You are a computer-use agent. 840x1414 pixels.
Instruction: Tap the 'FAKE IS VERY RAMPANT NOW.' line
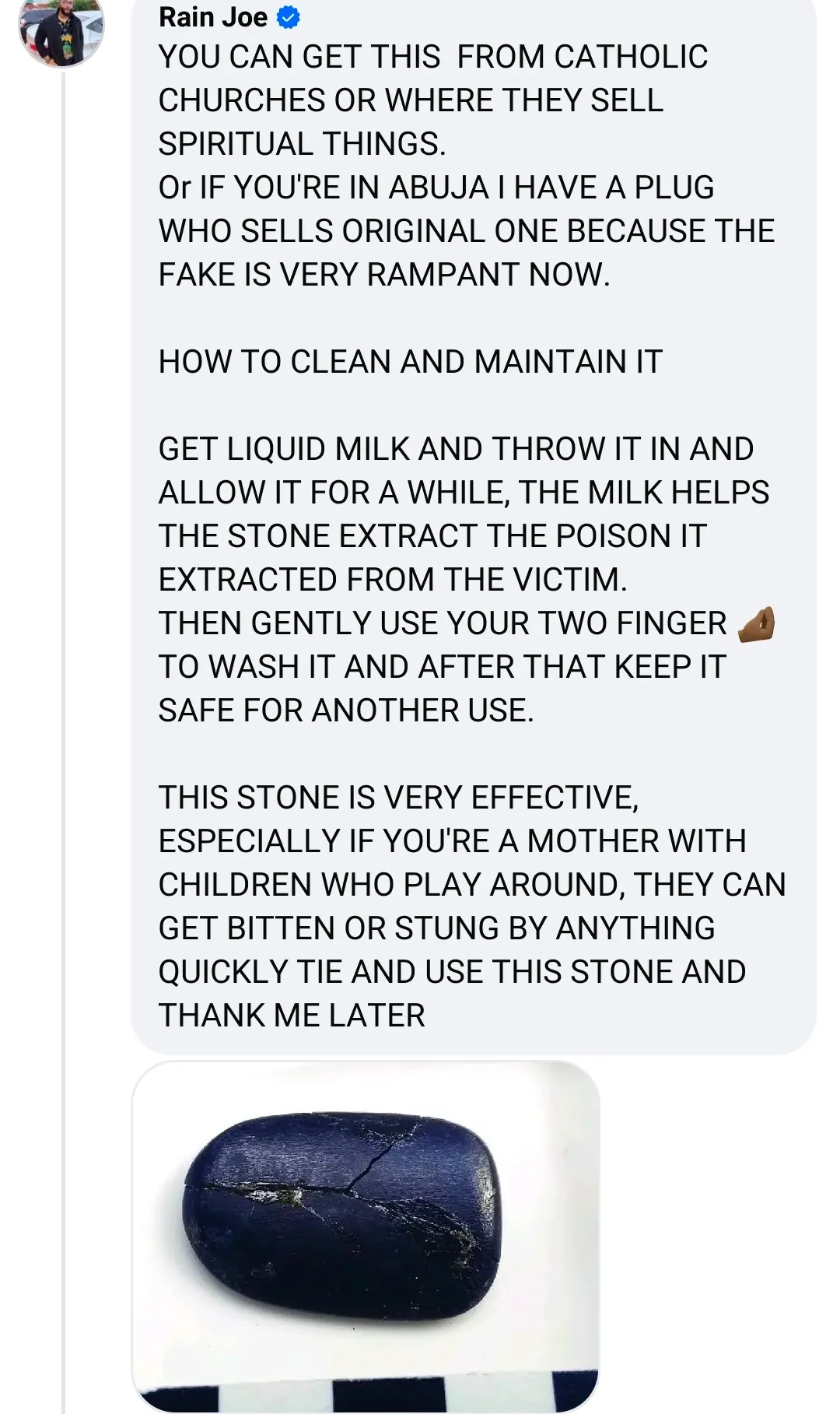(384, 275)
